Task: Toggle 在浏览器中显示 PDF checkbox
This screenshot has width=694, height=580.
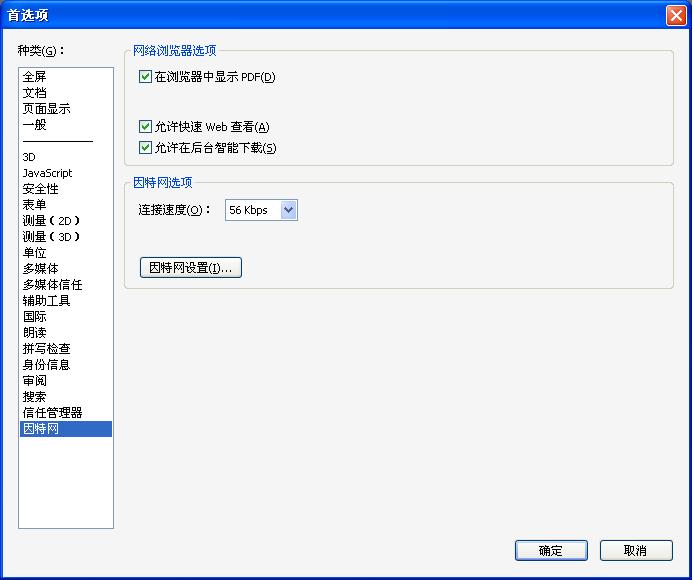Action: click(145, 77)
